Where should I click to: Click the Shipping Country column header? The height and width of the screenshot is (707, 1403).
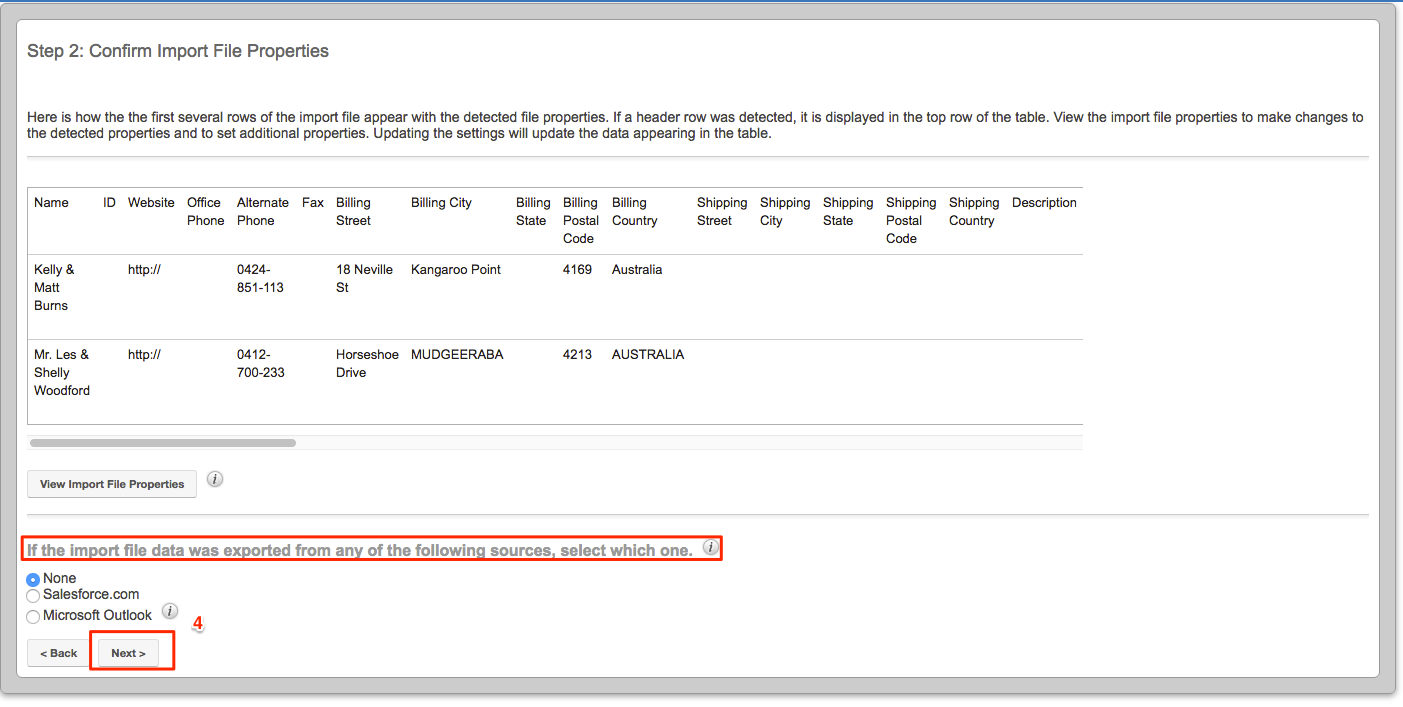coord(974,211)
